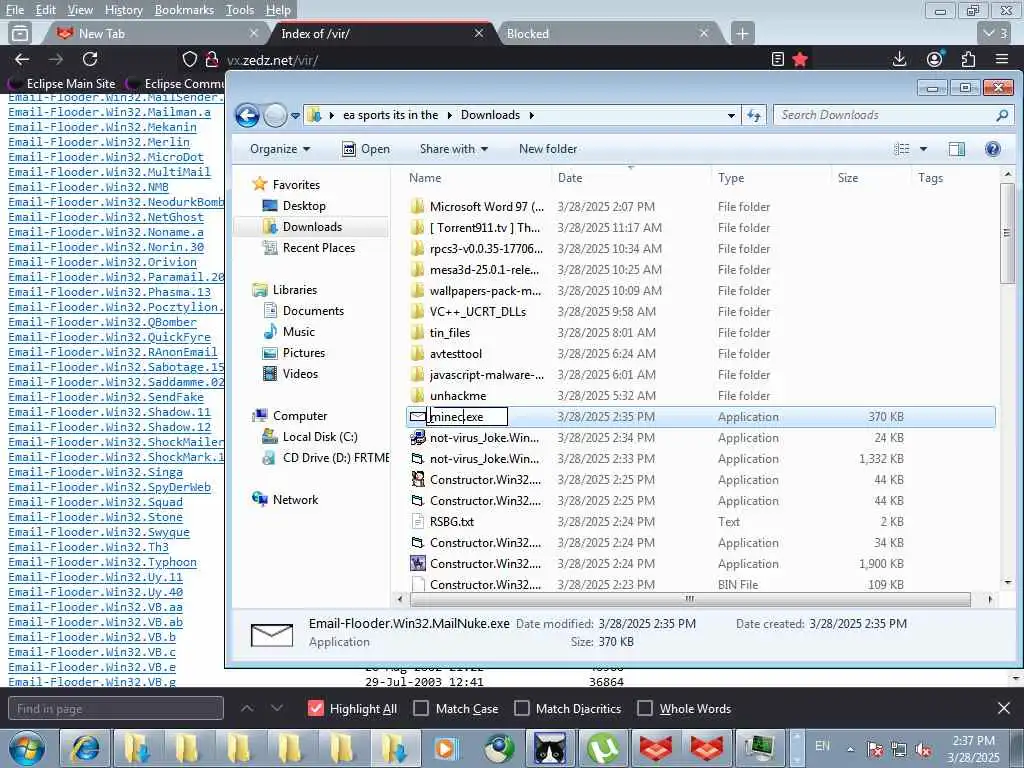Viewport: 1024px width, 768px height.
Task: Open the Tools menu
Action: point(240,10)
